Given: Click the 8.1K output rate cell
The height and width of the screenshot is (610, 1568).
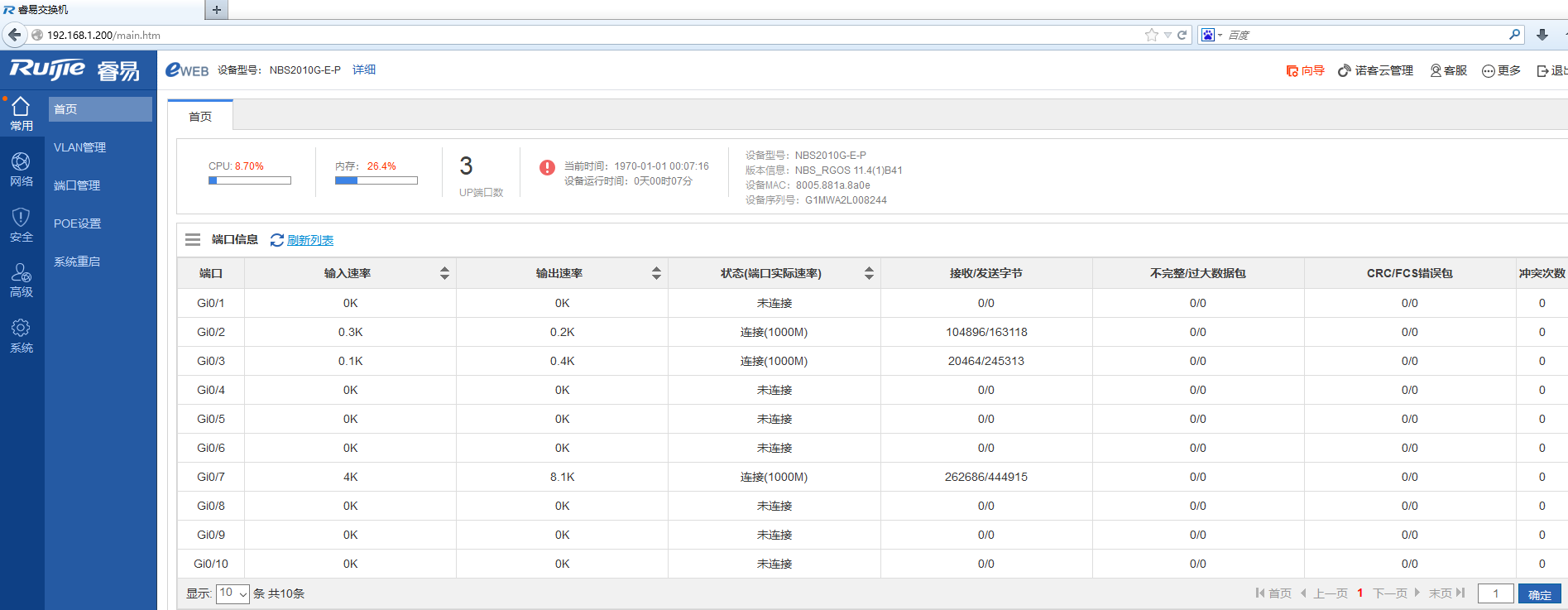Looking at the screenshot, I should [563, 477].
